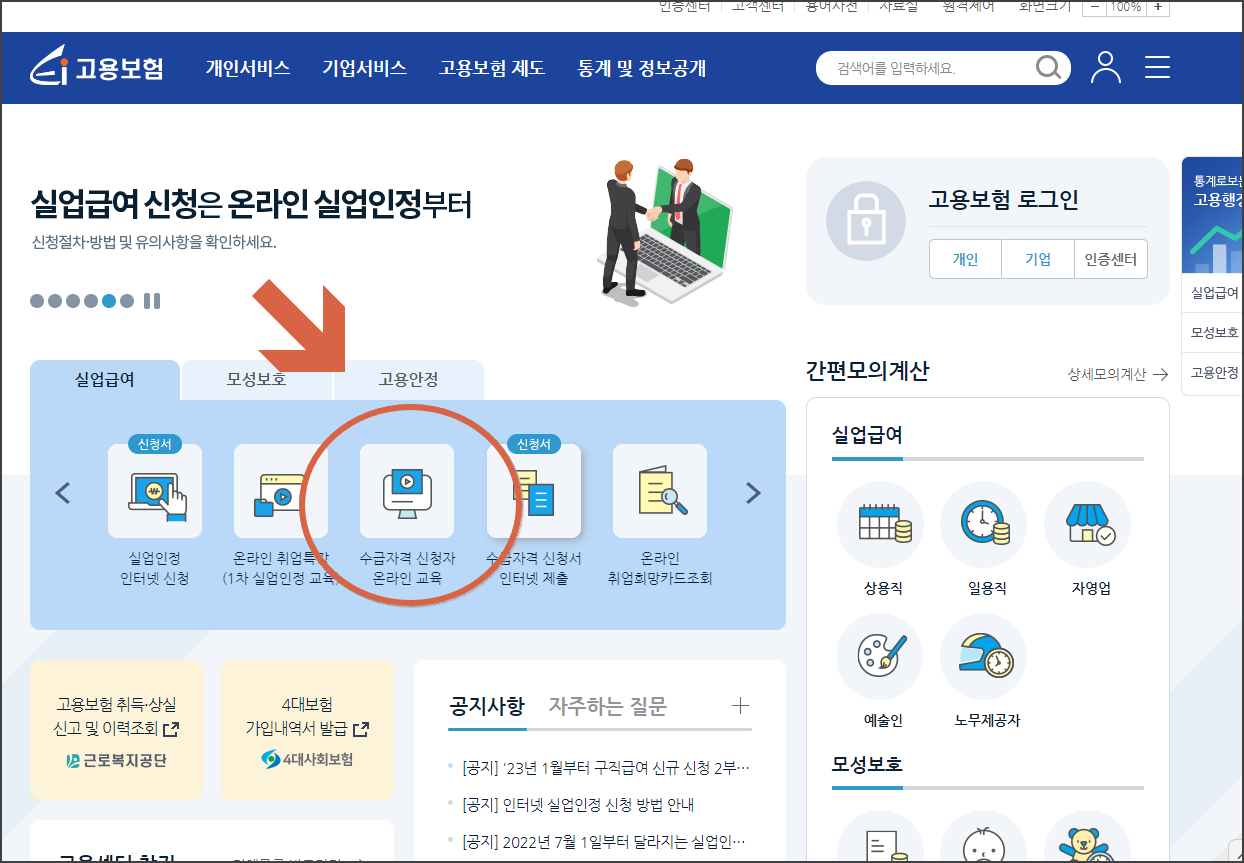Viewport: 1244px width, 863px height.
Task: Click the 개인 login button
Action: pos(965,259)
